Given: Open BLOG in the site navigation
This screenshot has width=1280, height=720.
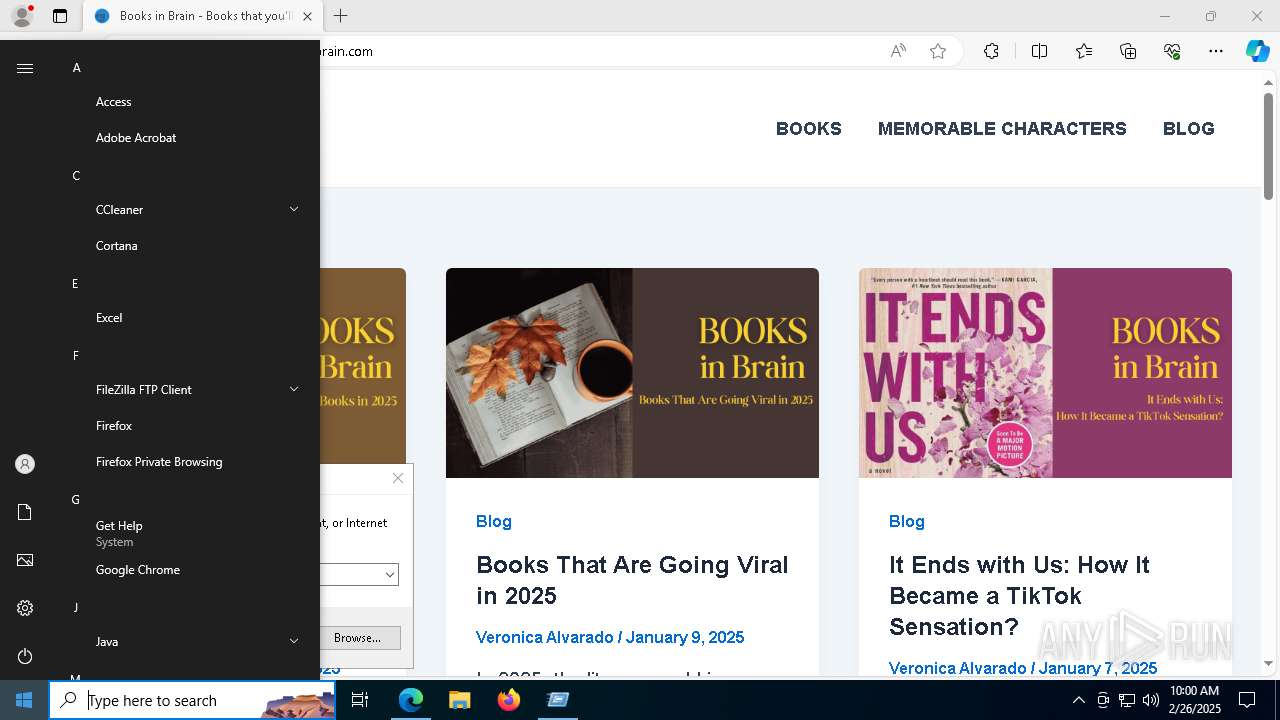Looking at the screenshot, I should coord(1188,128).
